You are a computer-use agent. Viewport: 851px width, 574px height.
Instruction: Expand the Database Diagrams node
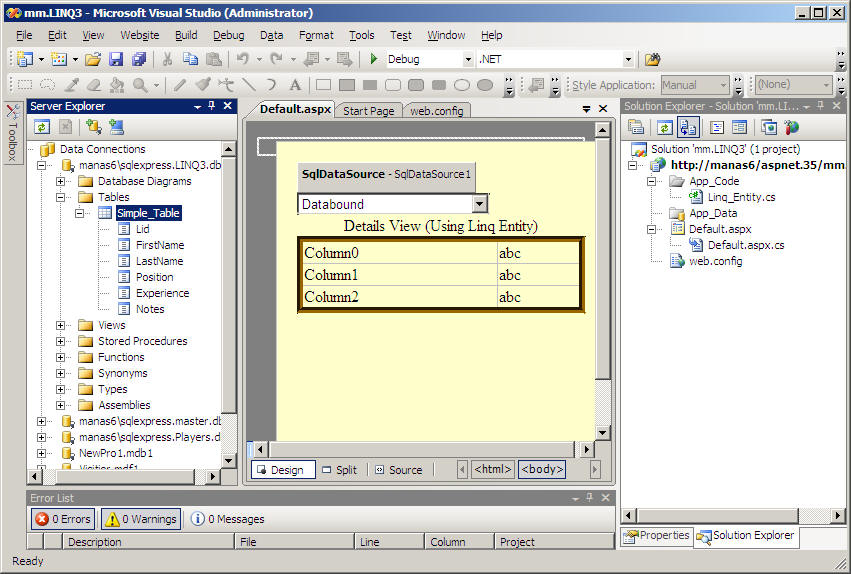(60, 181)
